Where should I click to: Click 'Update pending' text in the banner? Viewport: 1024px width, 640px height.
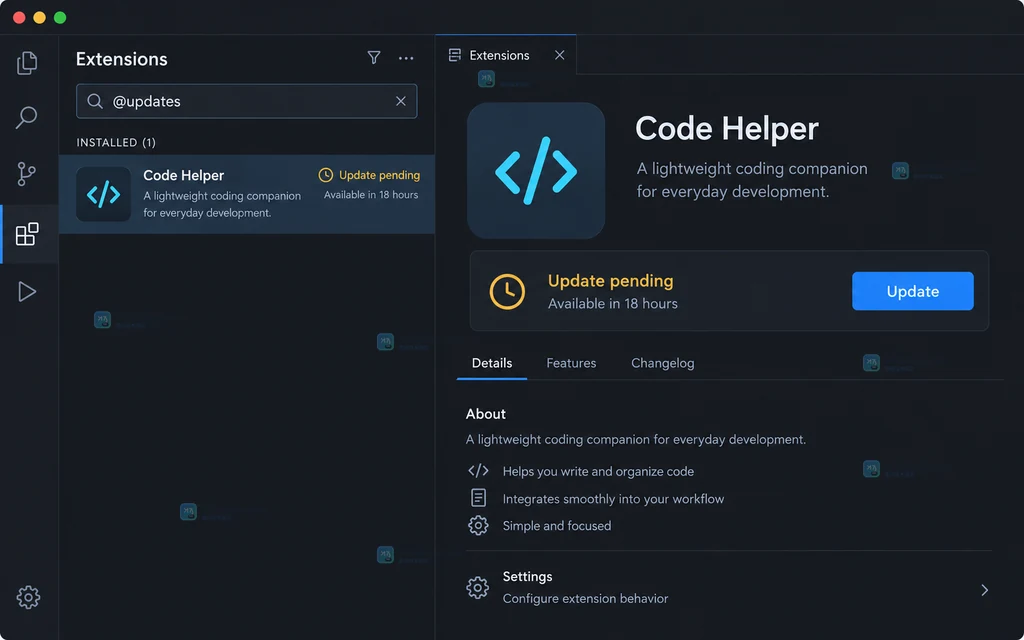611,281
